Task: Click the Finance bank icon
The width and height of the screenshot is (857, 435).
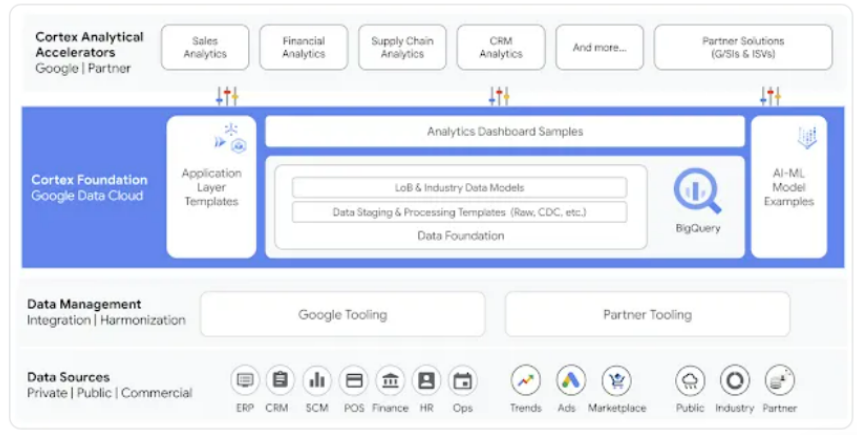Action: pos(390,380)
